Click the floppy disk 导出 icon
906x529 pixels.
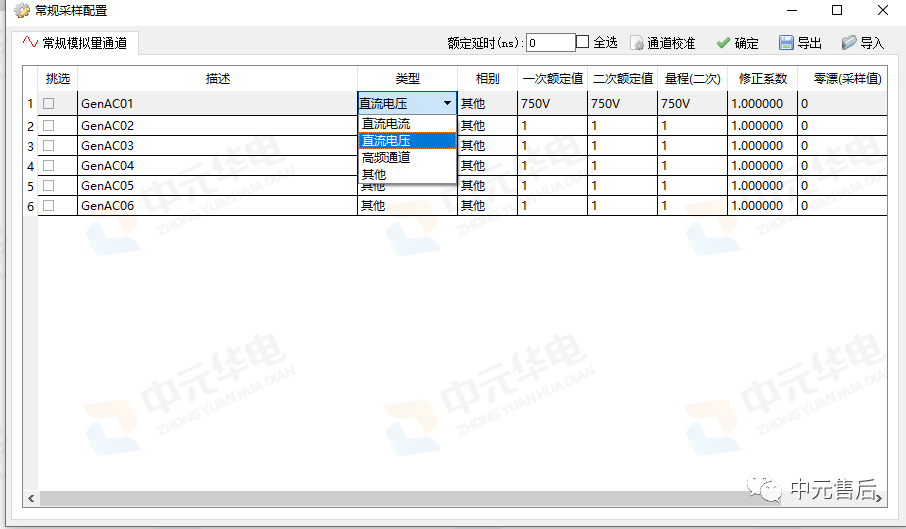click(x=786, y=43)
